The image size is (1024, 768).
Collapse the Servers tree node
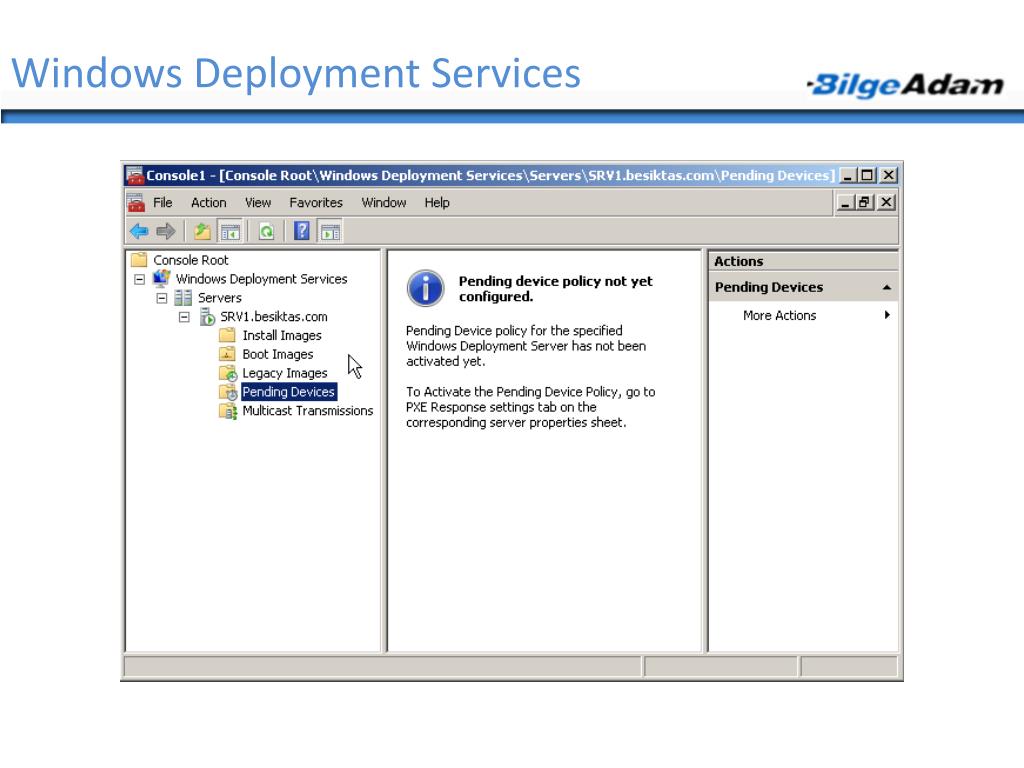click(162, 298)
